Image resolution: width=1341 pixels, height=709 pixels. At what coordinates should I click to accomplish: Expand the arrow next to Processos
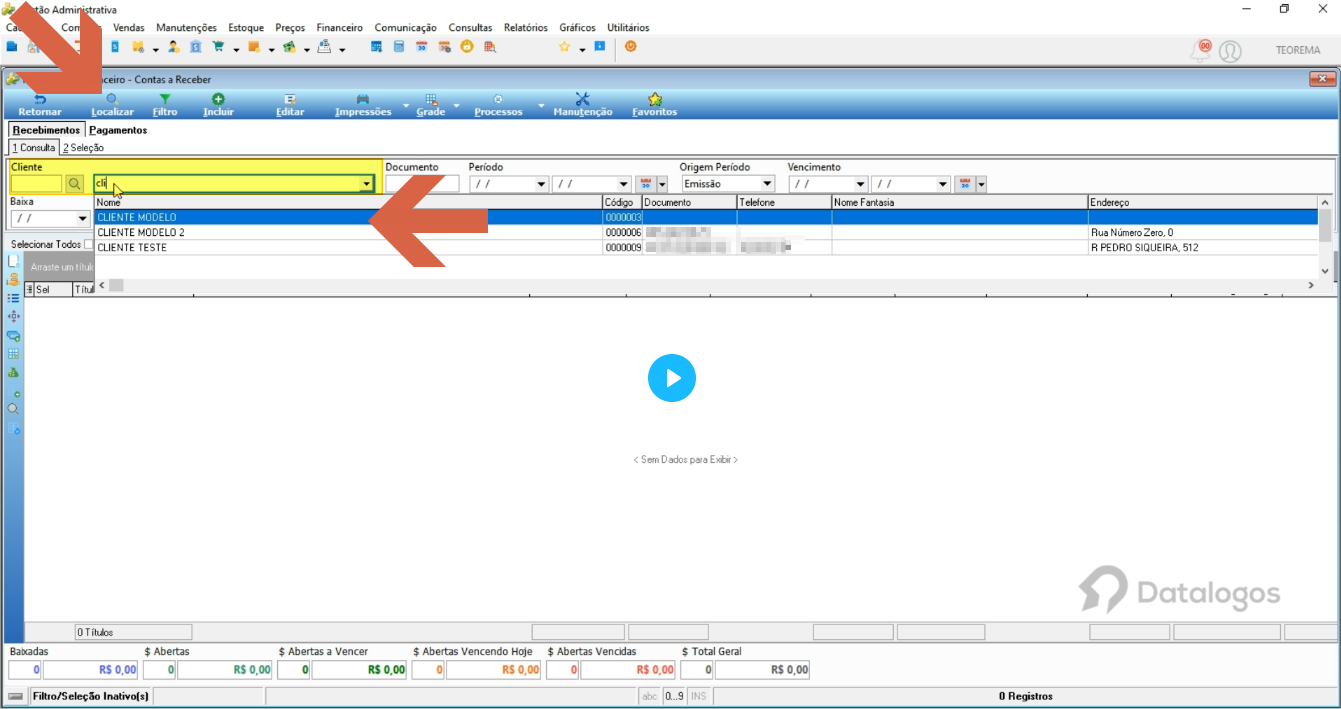541,105
